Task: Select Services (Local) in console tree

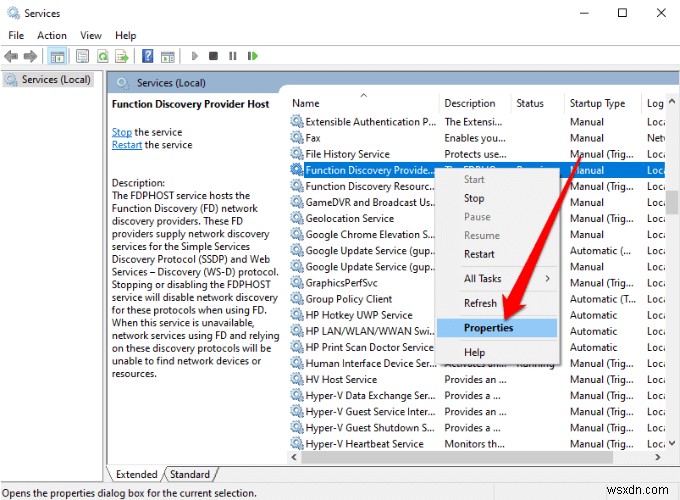Action: coord(48,80)
